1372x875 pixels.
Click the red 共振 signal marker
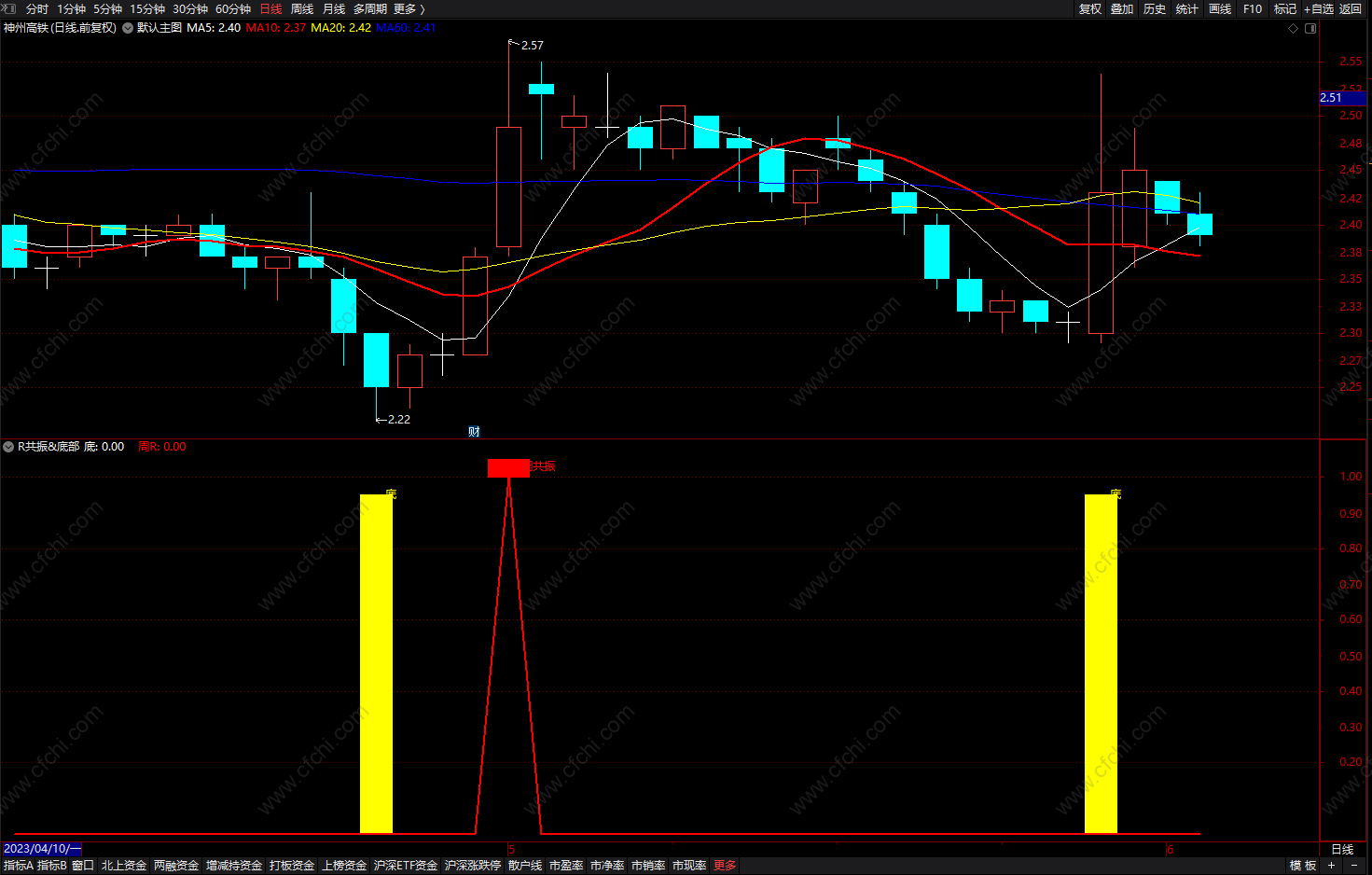[x=508, y=467]
